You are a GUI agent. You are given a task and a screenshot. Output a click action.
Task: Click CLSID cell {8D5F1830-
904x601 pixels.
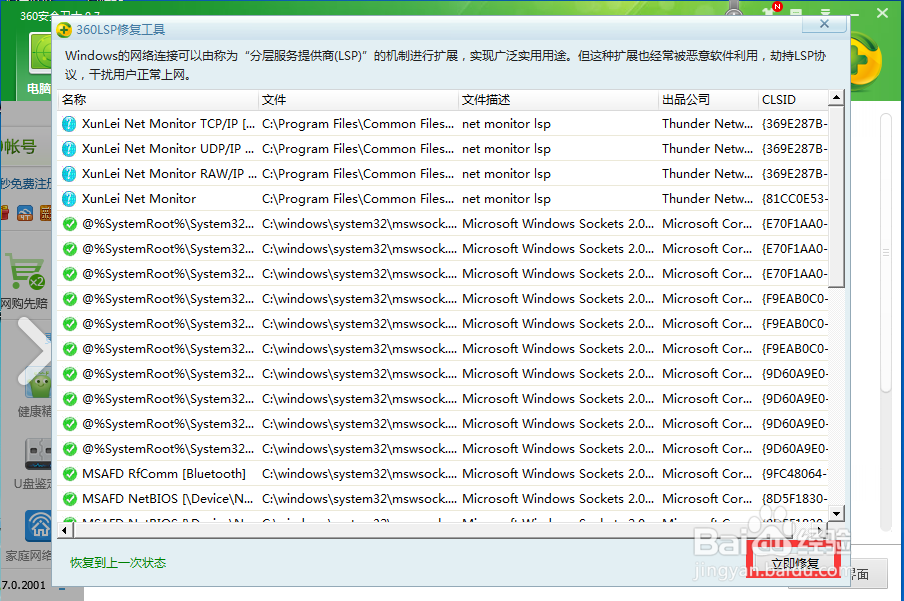794,499
